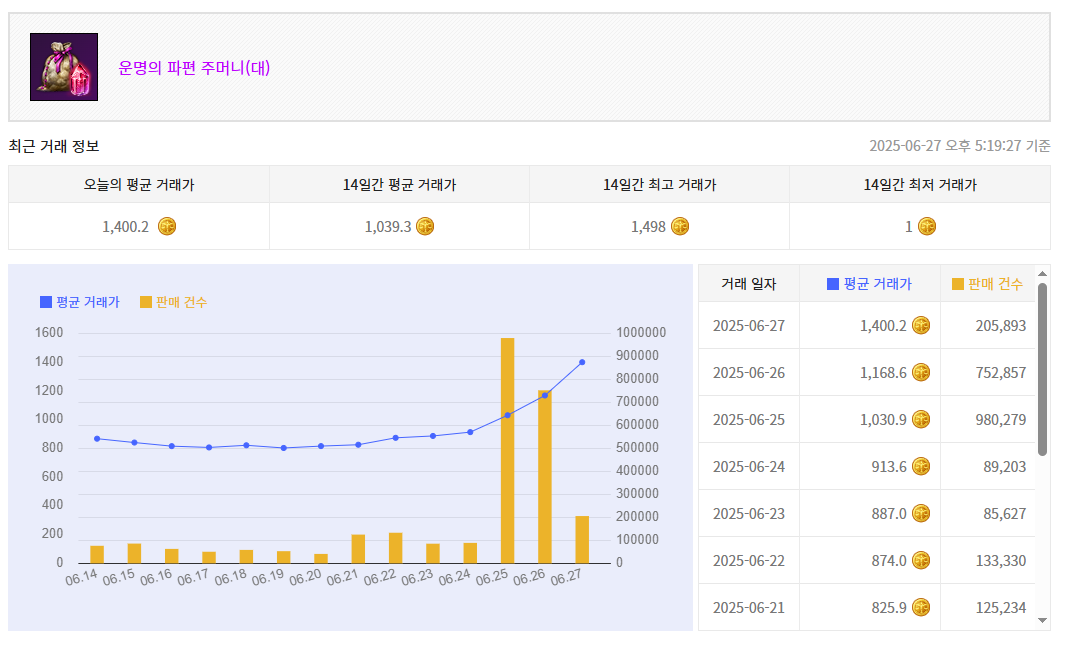Image resolution: width=1066 pixels, height=652 pixels.
Task: Click gold coin beside 14-day lowest price 1
Action: tap(927, 226)
